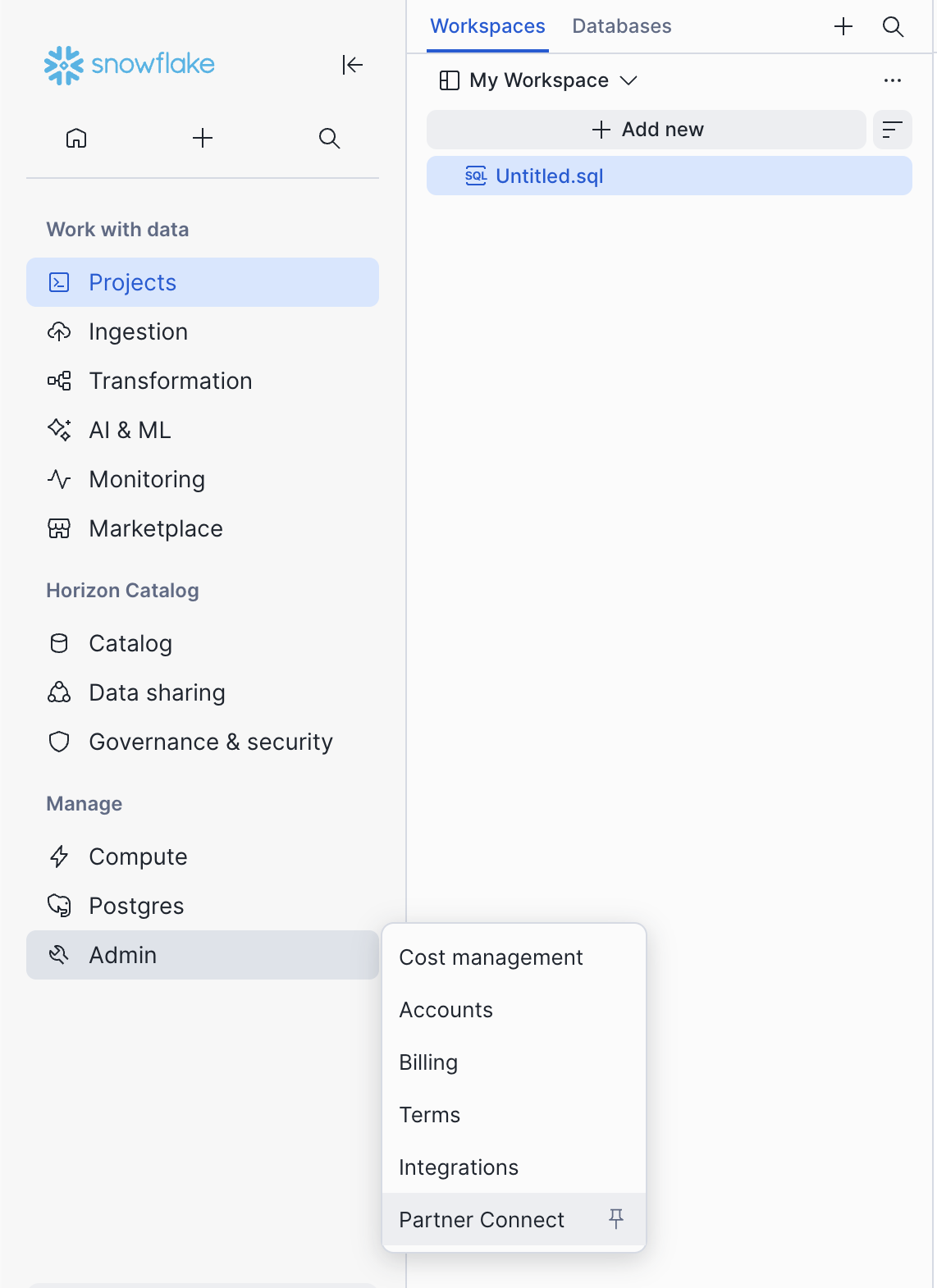This screenshot has width=937, height=1288.
Task: Open the Untitled.sql file
Action: pyautogui.click(x=670, y=176)
